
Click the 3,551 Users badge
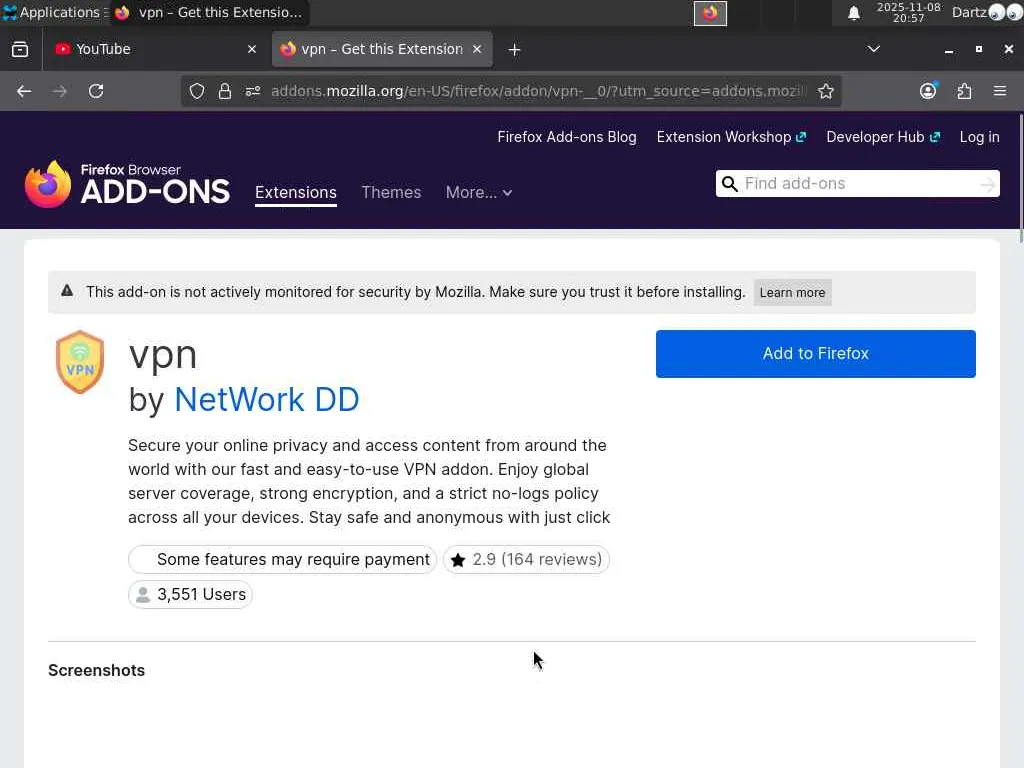[x=190, y=594]
